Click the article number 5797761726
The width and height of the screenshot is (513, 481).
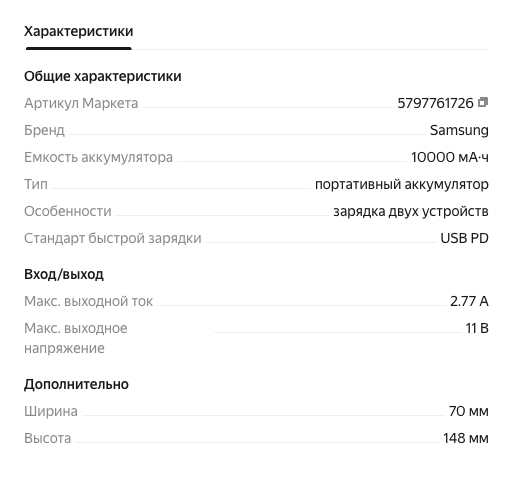pos(435,103)
